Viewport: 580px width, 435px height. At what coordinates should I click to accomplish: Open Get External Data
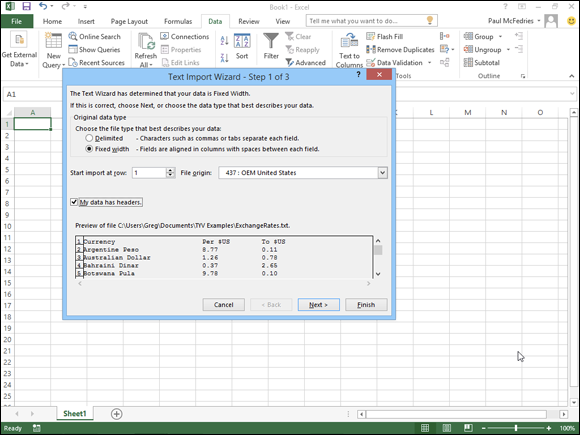click(19, 50)
